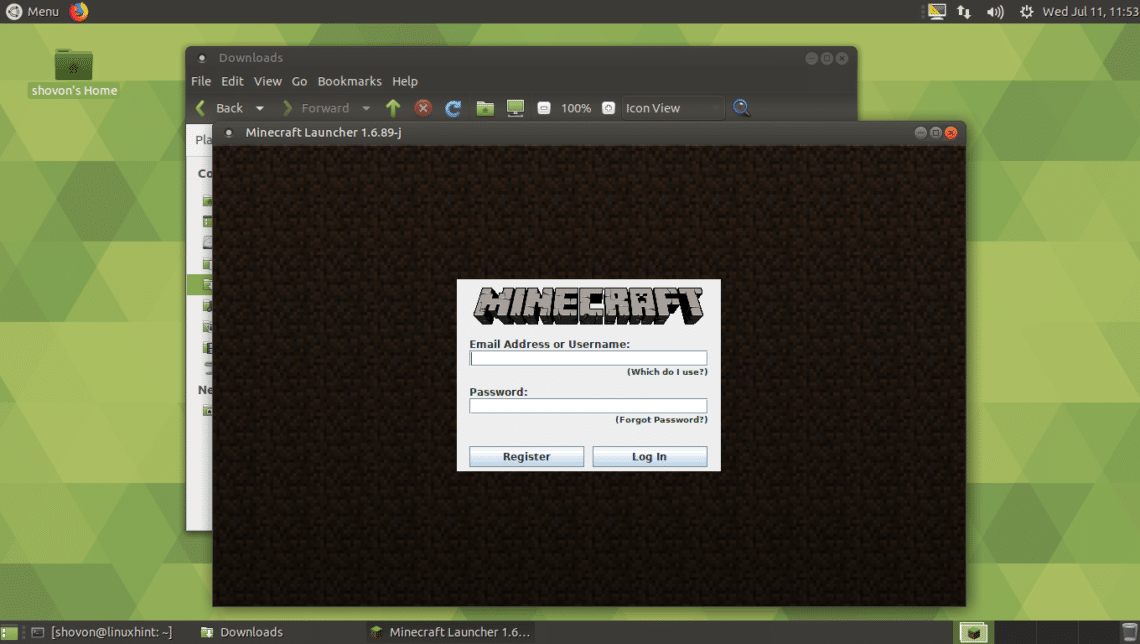
Task: Focus the Email Address or Username field
Action: [588, 358]
